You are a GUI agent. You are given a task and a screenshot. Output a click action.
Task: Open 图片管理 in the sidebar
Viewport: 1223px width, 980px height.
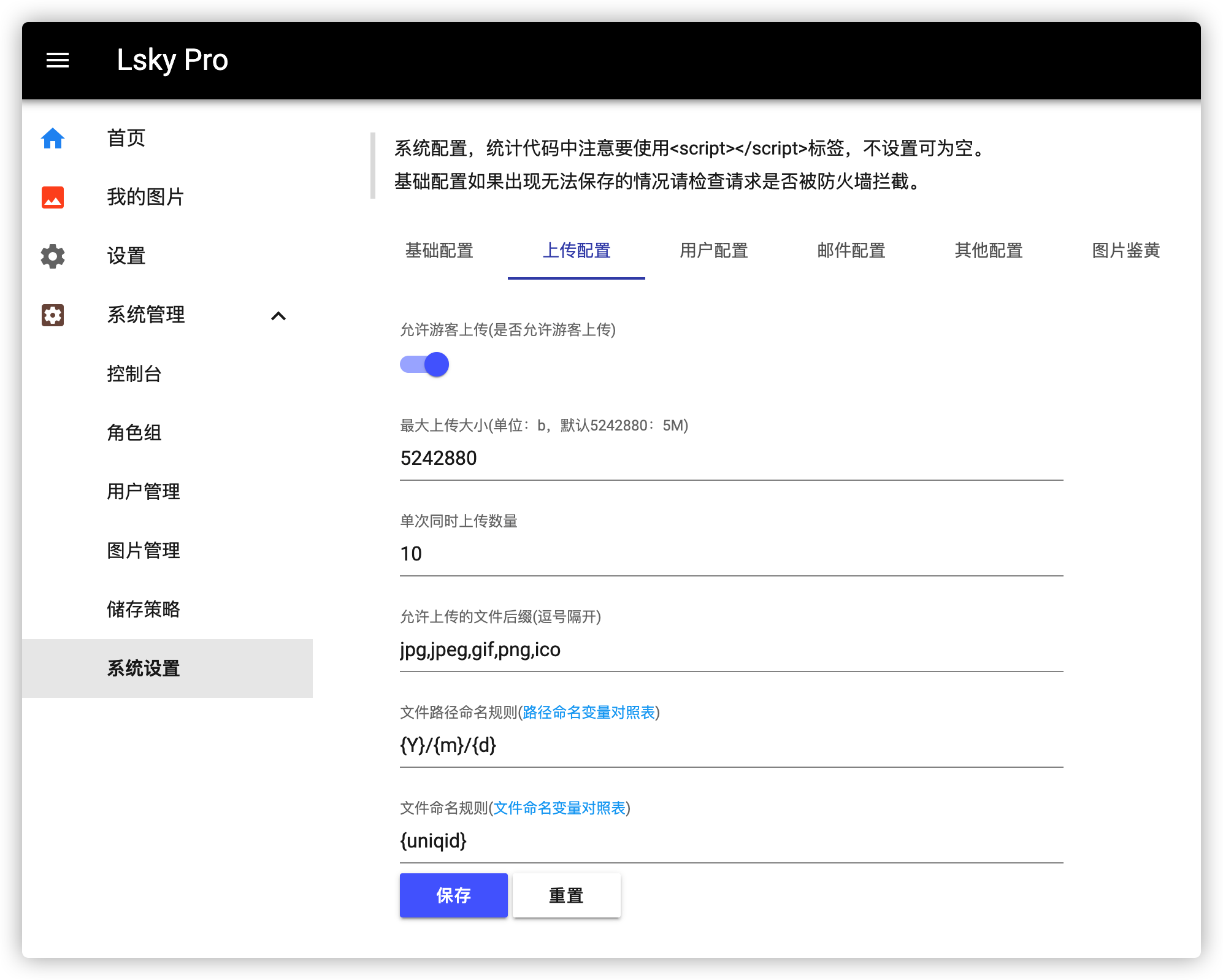coord(167,551)
